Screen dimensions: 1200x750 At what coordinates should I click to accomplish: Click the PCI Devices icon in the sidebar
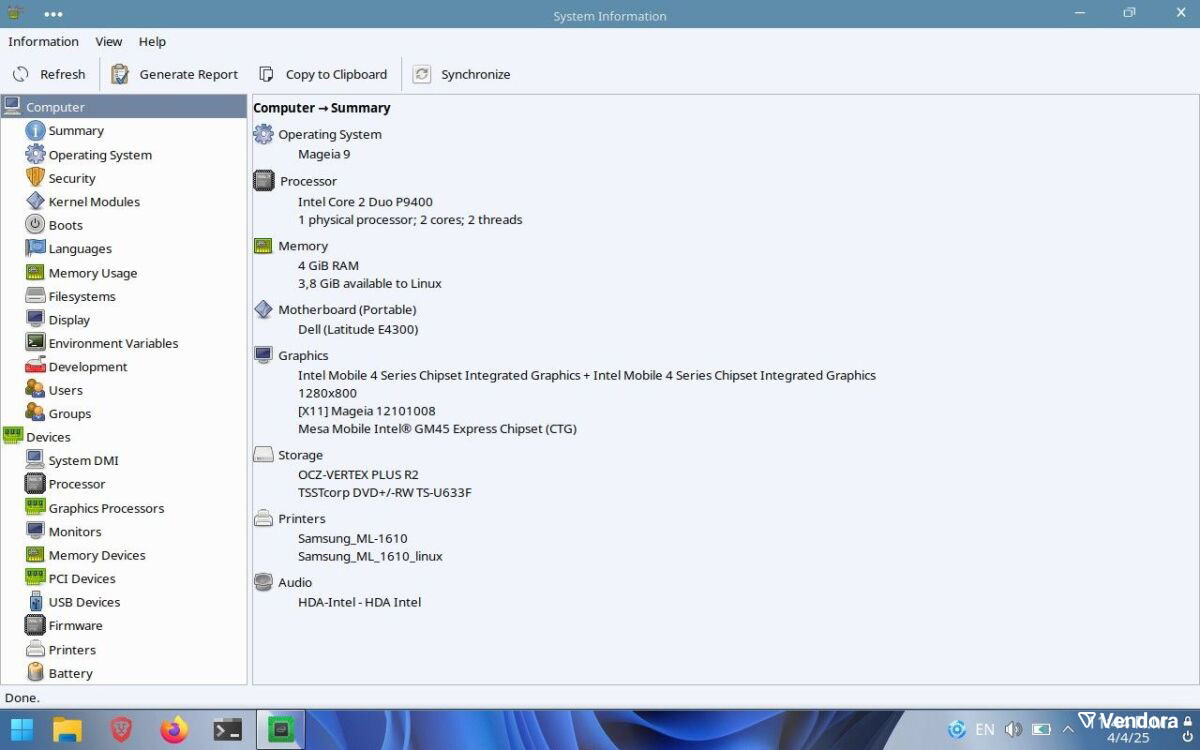pos(35,578)
